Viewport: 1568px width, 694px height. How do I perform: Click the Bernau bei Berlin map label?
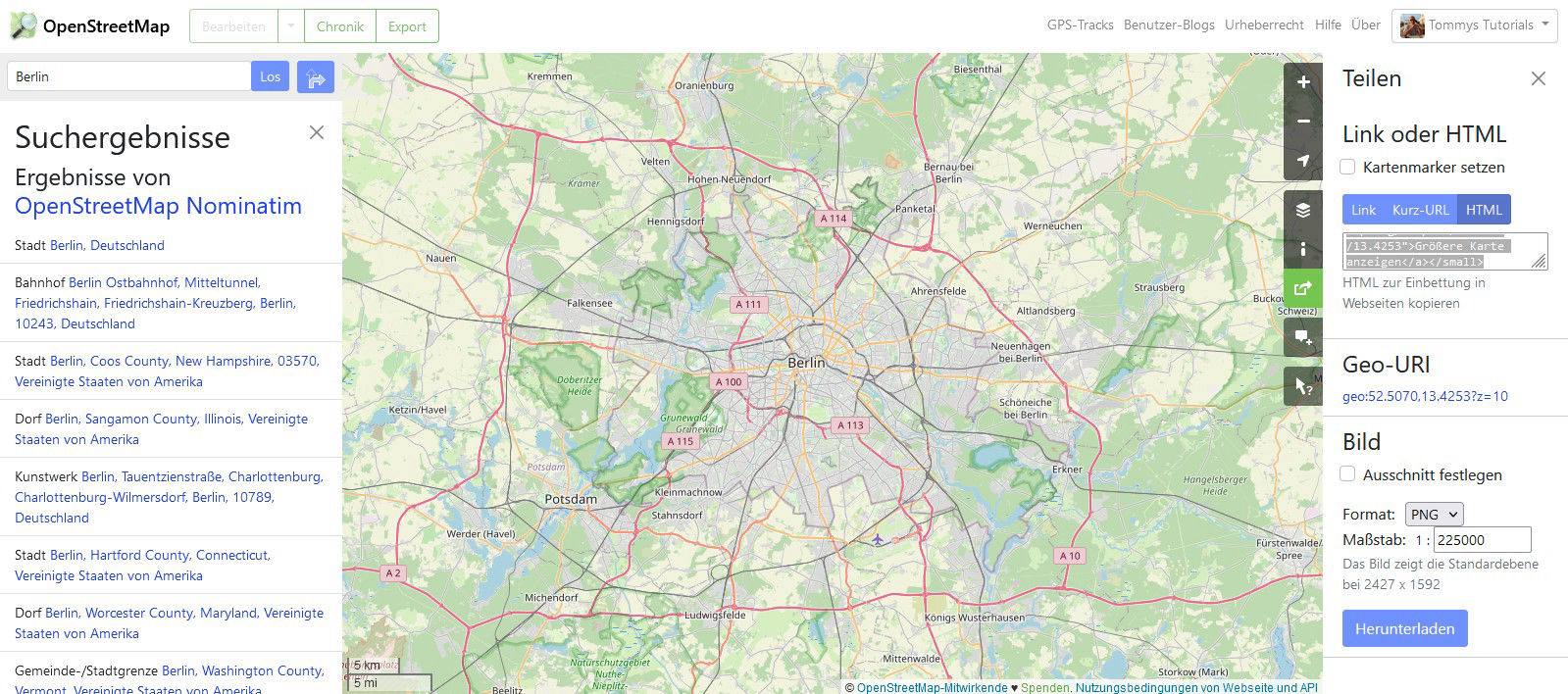click(948, 173)
